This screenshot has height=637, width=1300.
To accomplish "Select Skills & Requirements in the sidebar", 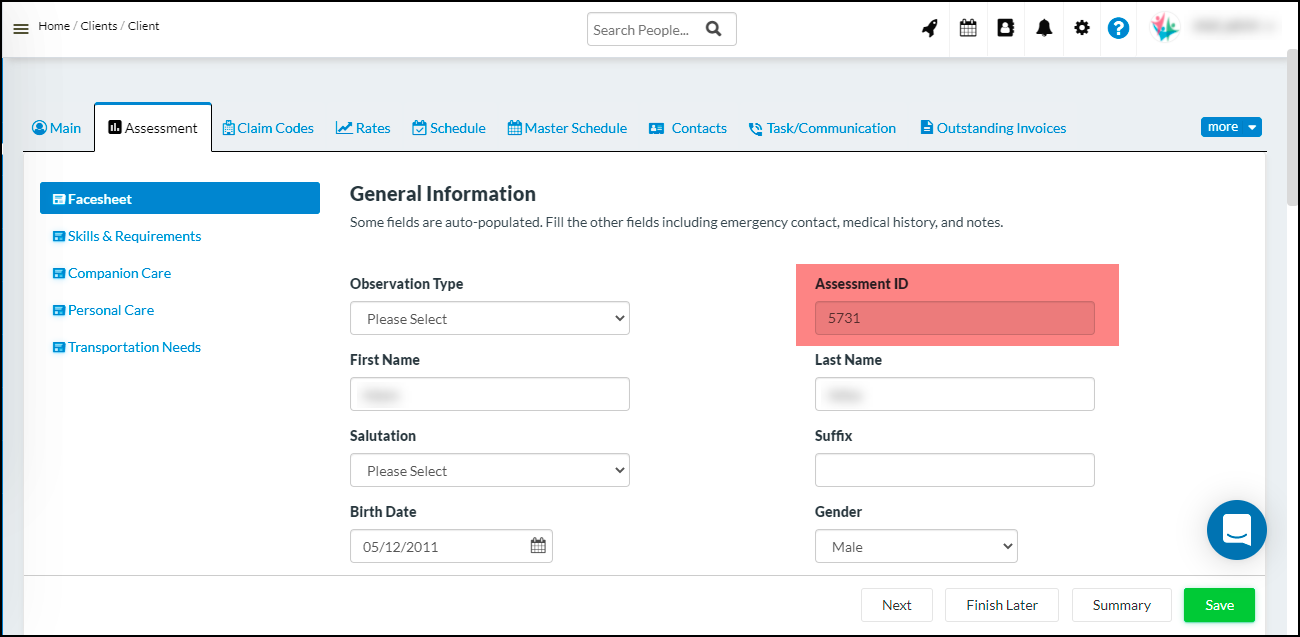I will pos(134,236).
